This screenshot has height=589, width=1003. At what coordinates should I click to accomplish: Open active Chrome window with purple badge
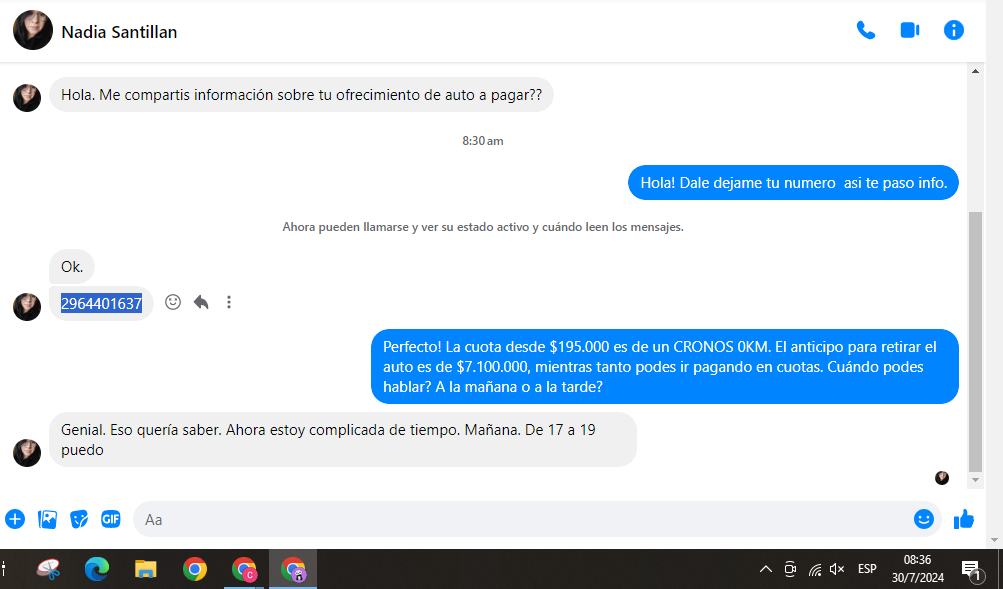293,569
